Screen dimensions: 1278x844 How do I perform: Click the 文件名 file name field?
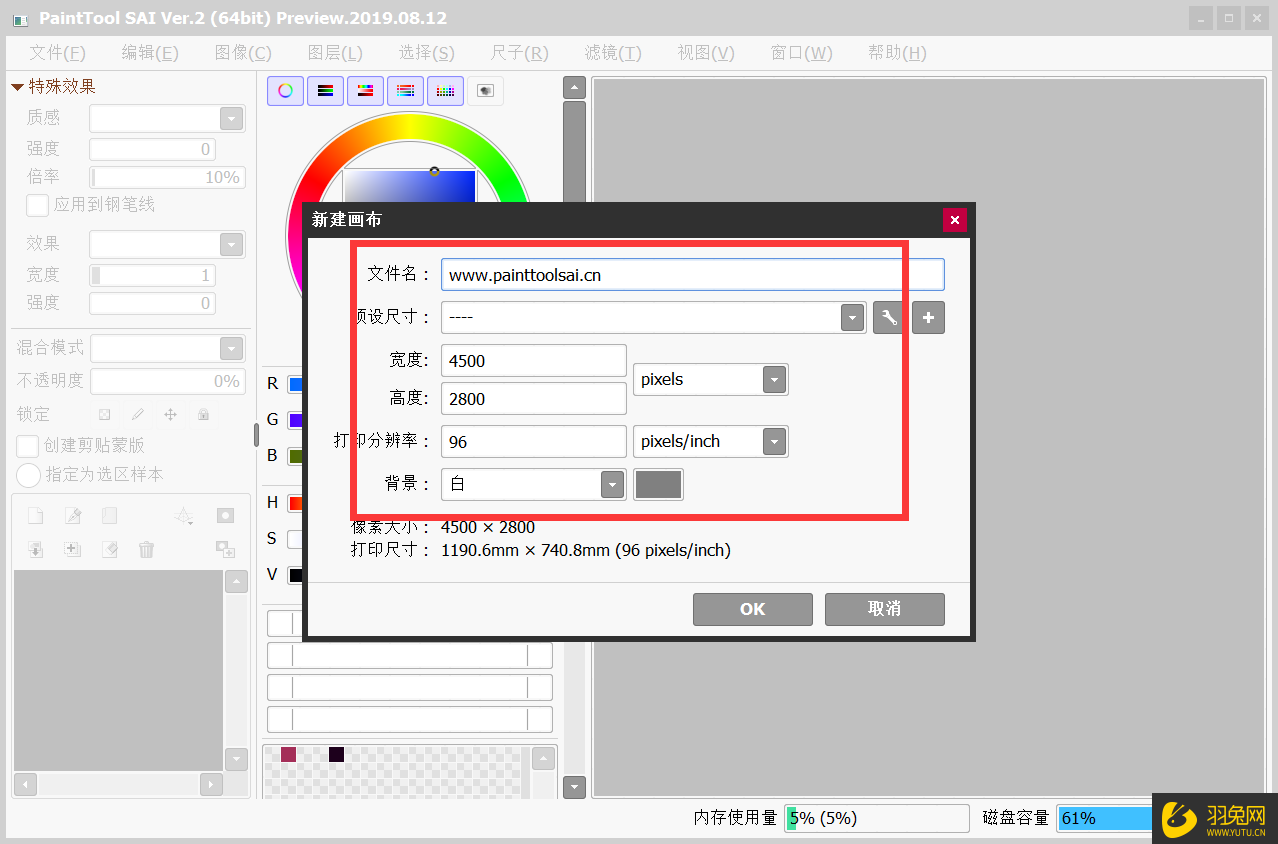tap(692, 275)
